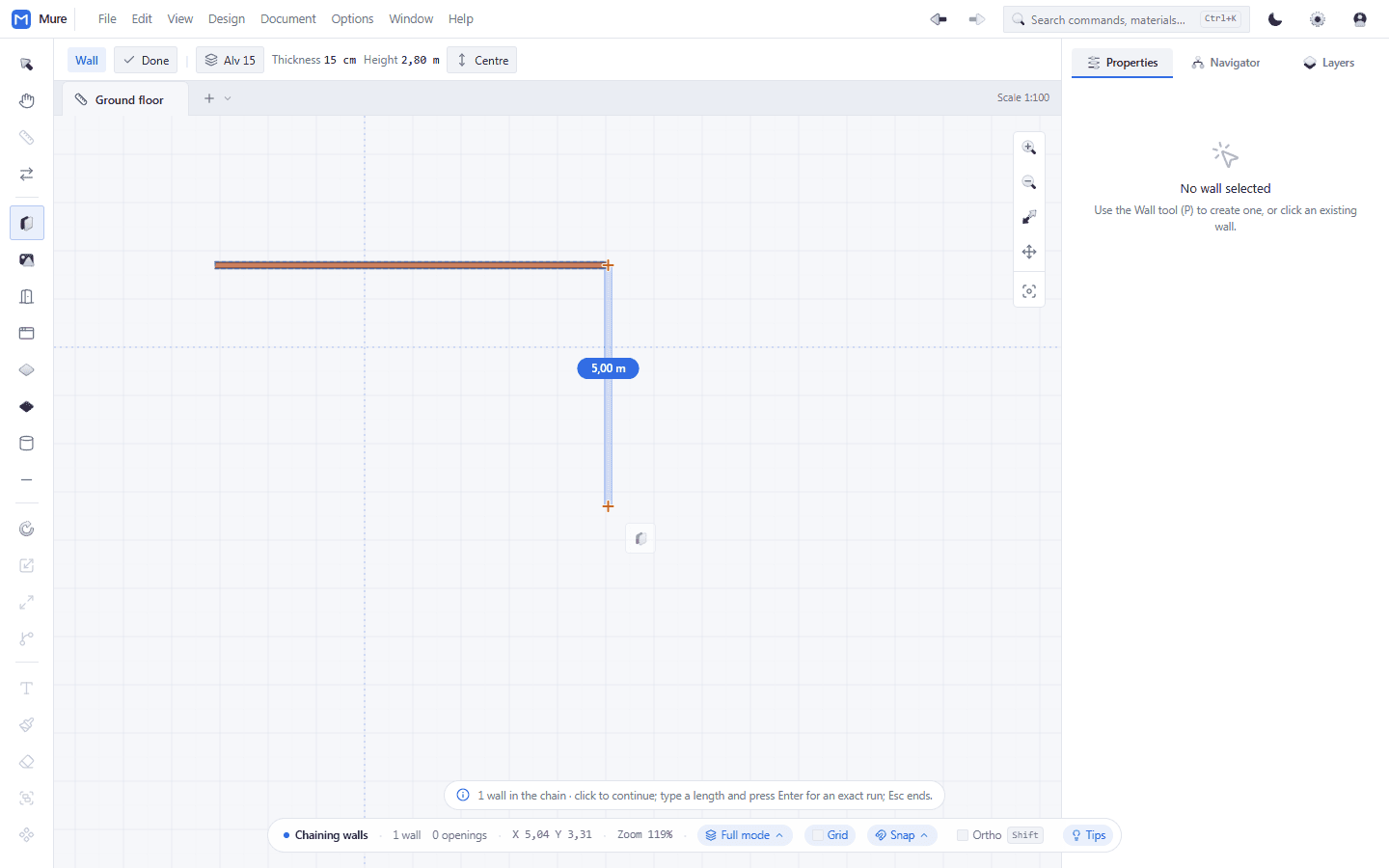This screenshot has height=868, width=1389.
Task: Click the Done button
Action: 146,60
